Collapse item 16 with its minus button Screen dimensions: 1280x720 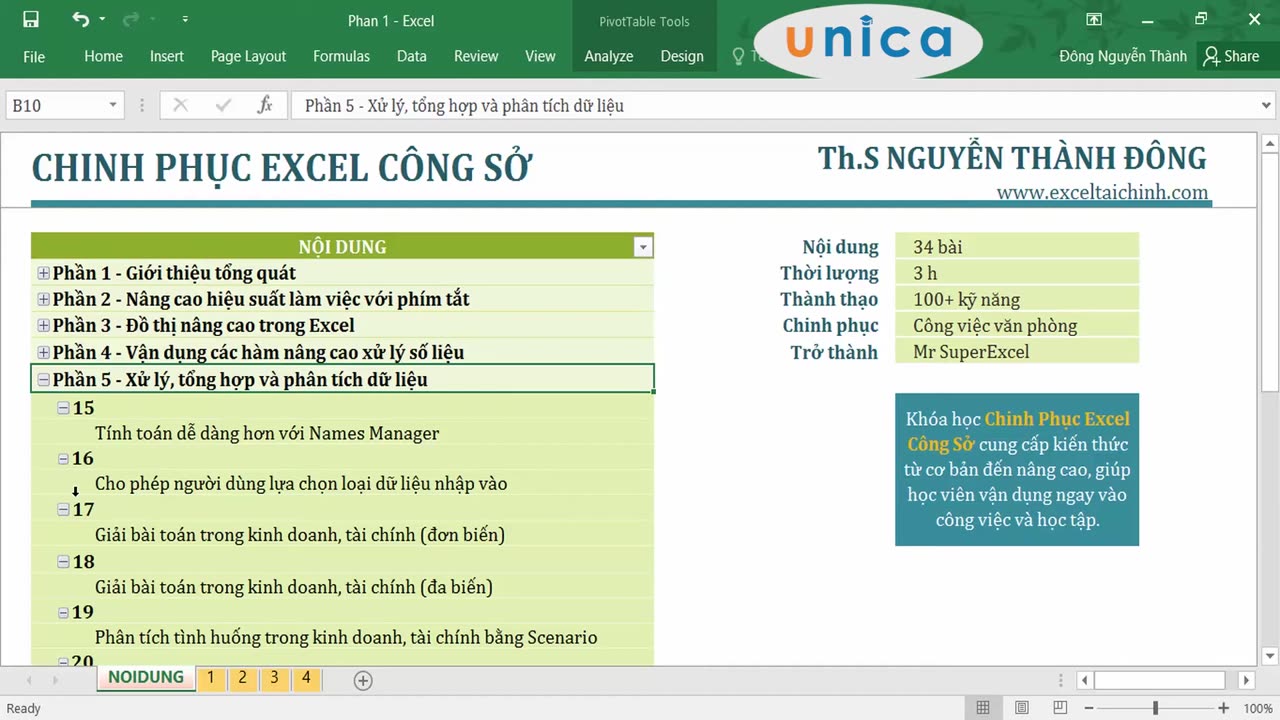click(63, 458)
